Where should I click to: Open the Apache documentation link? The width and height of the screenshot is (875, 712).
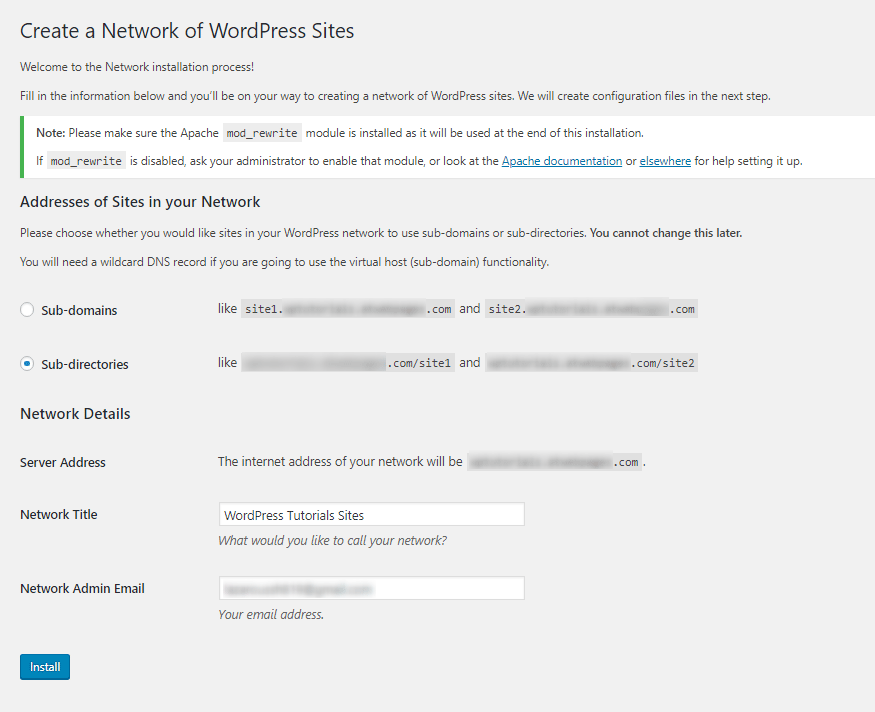(561, 161)
